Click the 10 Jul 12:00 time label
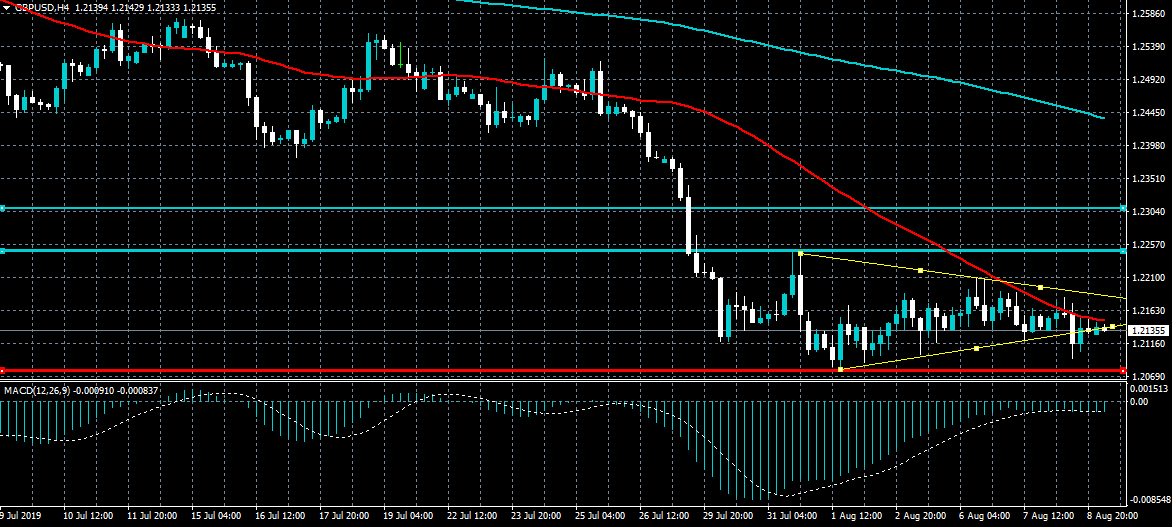Viewport: 1172px width, 527px height. pyautogui.click(x=88, y=516)
